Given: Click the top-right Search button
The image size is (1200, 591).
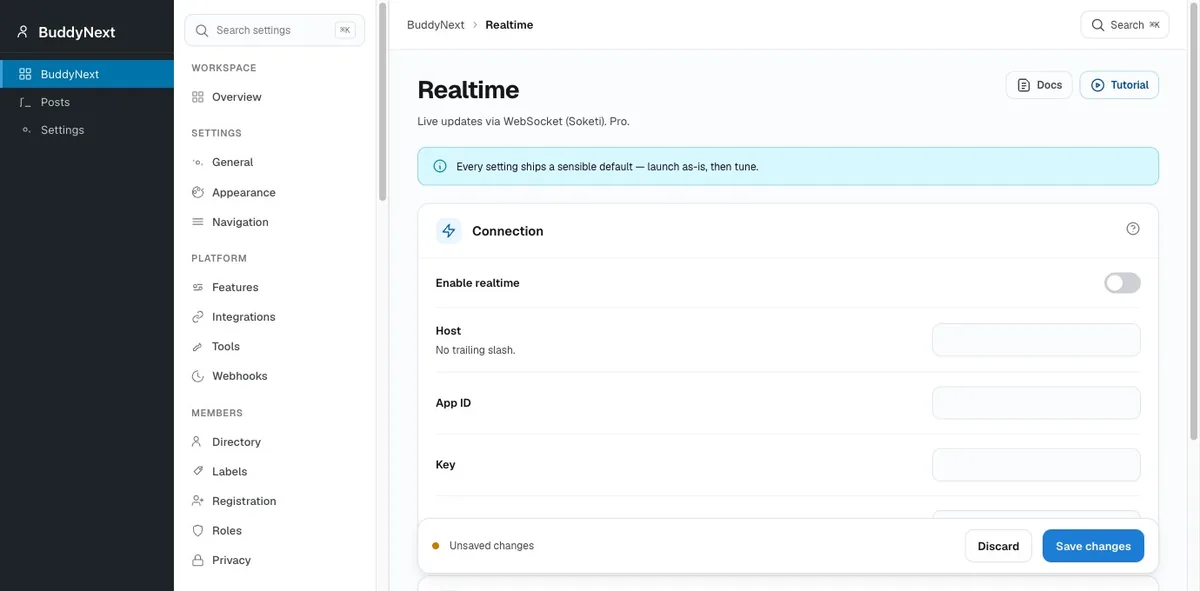Looking at the screenshot, I should pos(1125,25).
